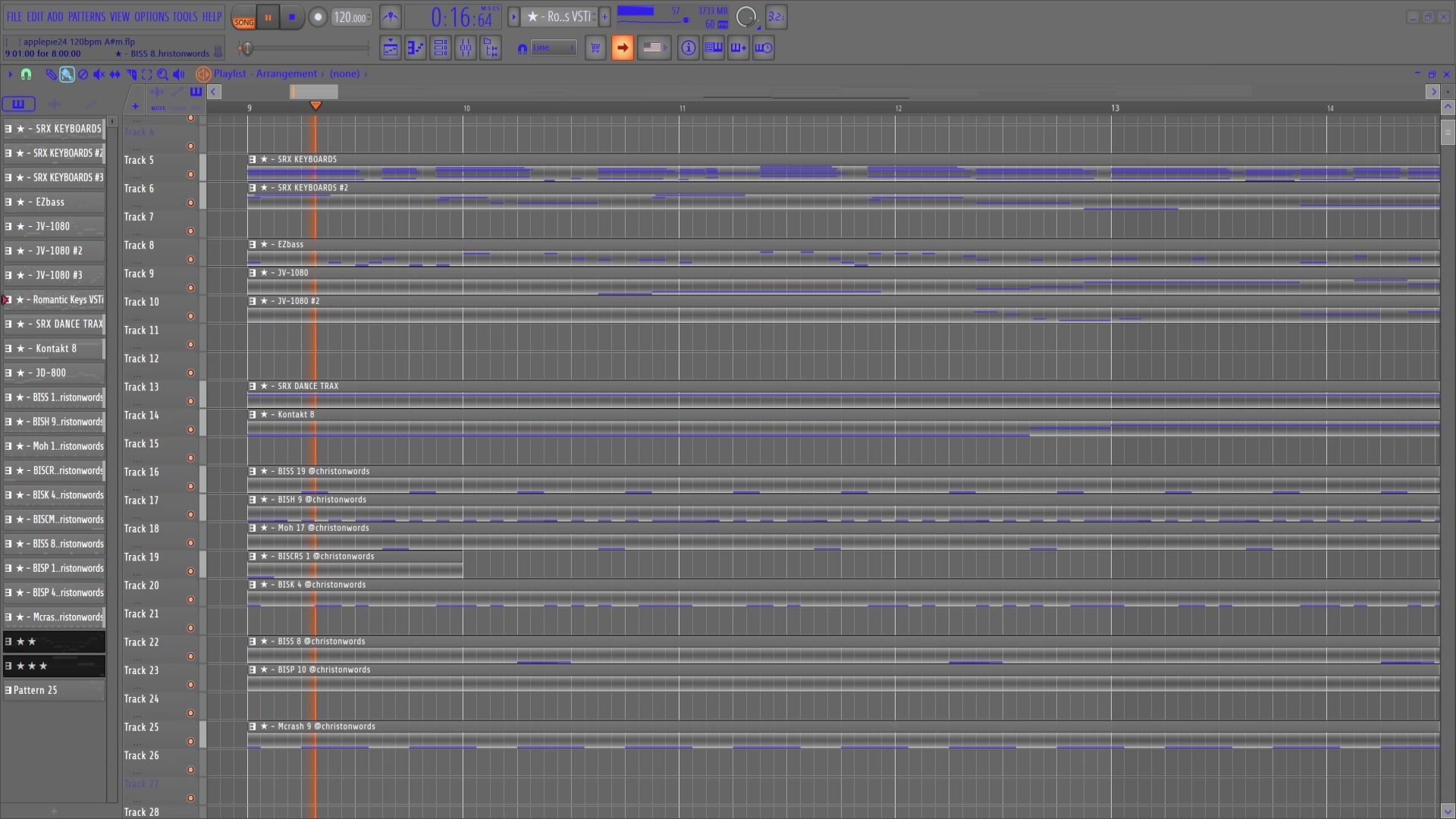The image size is (1456, 819).
Task: Toggle the record button
Action: 318,17
